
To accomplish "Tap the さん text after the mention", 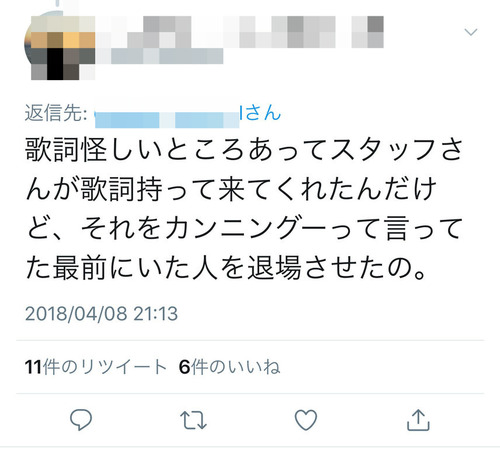I will 264,113.
